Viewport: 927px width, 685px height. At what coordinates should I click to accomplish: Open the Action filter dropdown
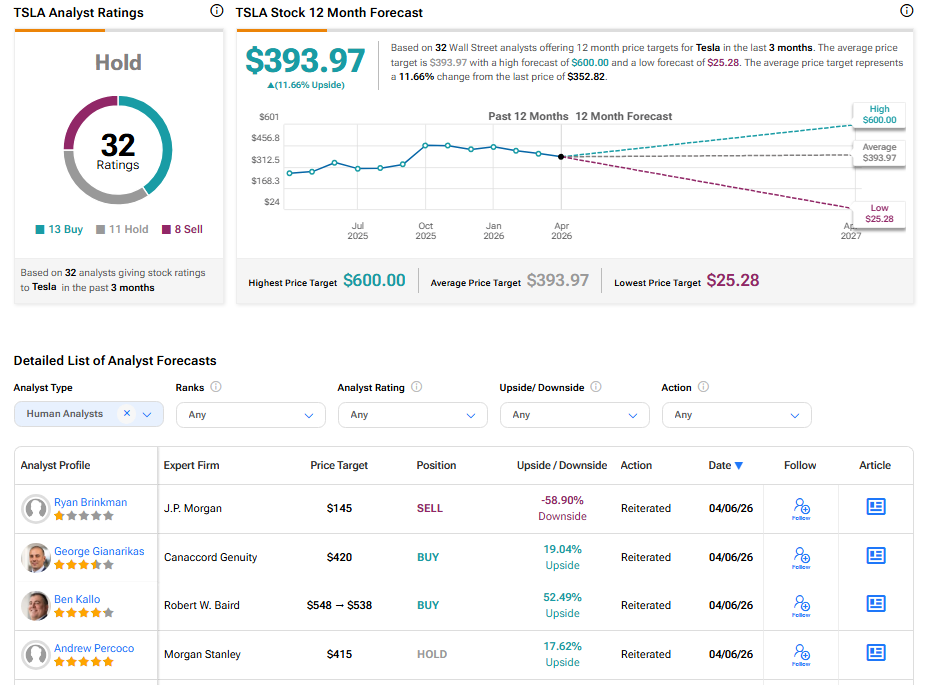(736, 415)
